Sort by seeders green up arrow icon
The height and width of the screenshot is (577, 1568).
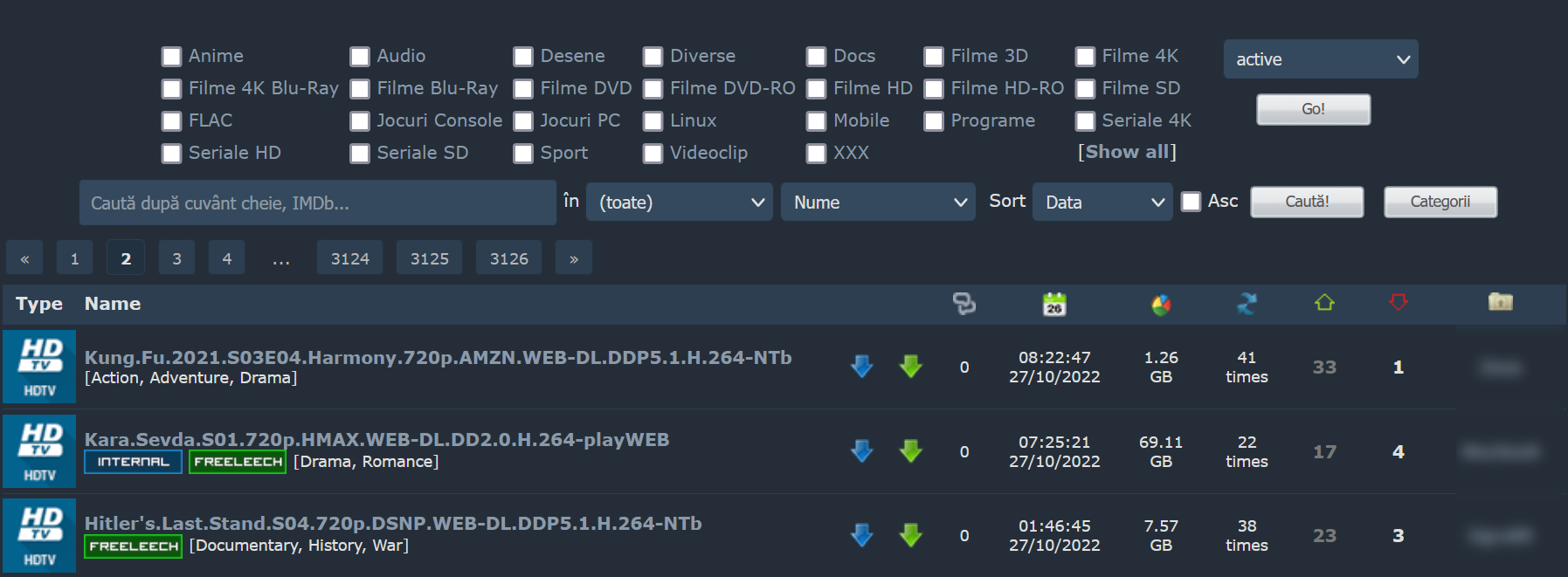(1324, 302)
